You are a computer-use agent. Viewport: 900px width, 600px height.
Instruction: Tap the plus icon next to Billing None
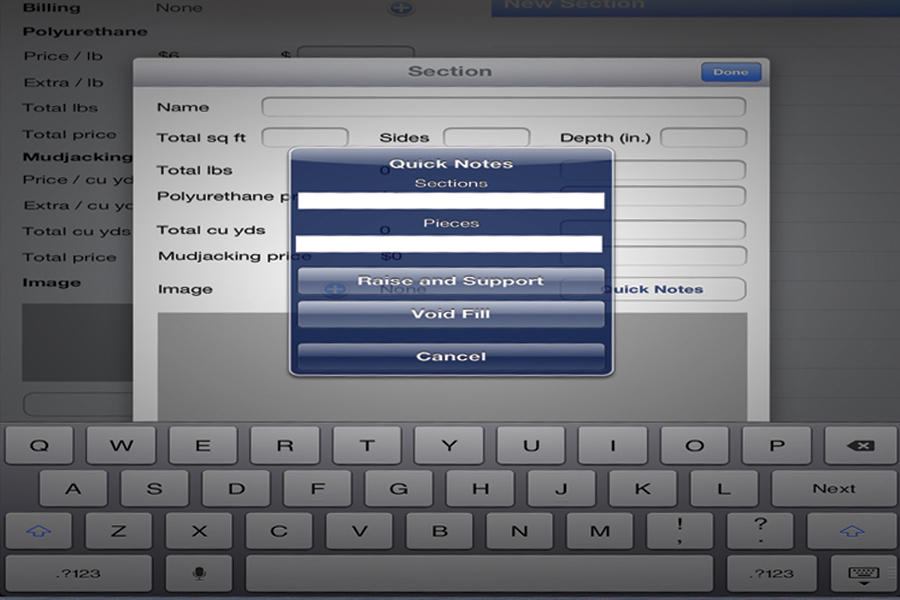tap(399, 7)
